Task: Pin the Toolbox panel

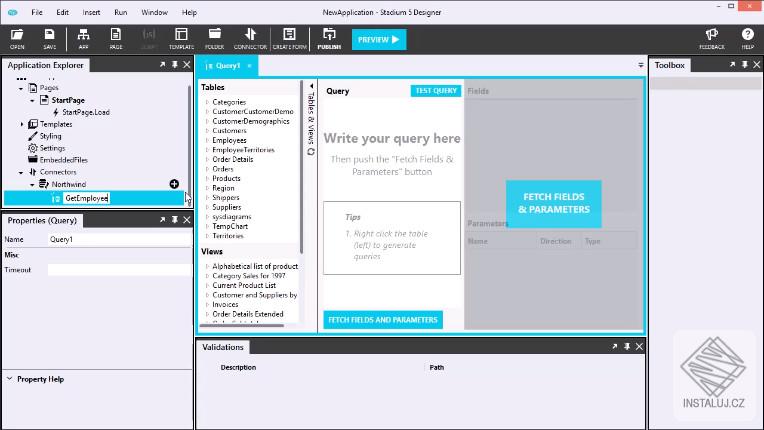Action: [x=745, y=64]
